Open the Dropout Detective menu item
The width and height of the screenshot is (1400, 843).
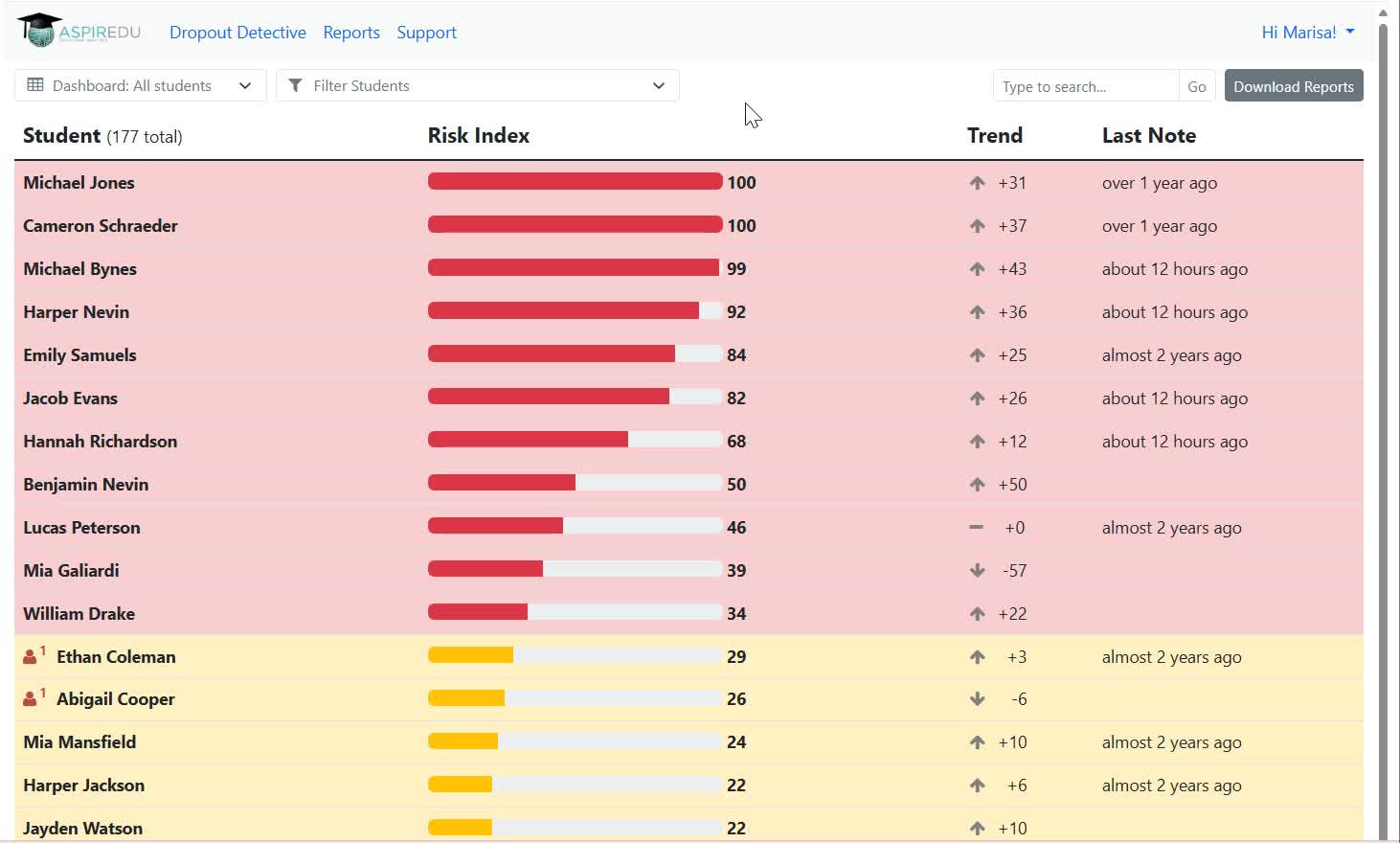237,32
